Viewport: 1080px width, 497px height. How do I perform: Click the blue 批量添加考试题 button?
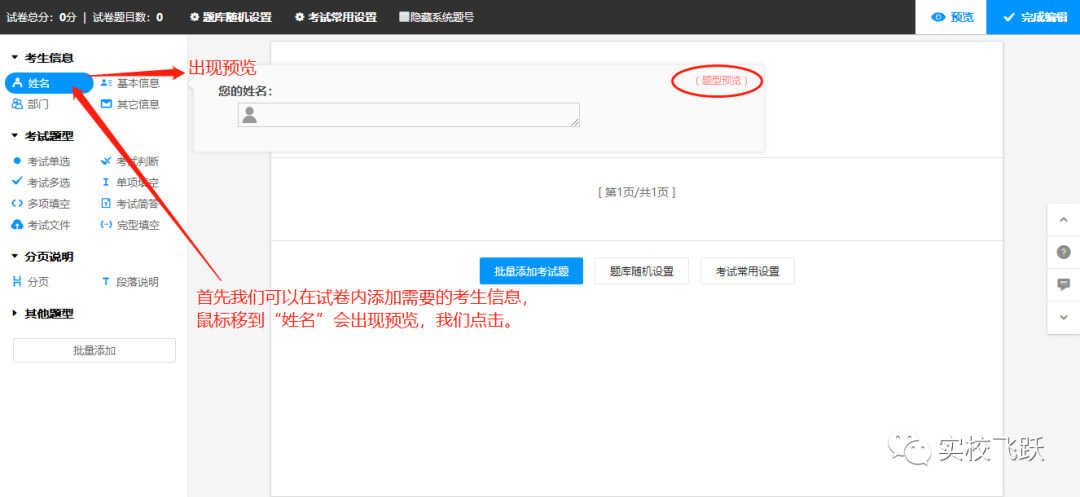pyautogui.click(x=531, y=271)
